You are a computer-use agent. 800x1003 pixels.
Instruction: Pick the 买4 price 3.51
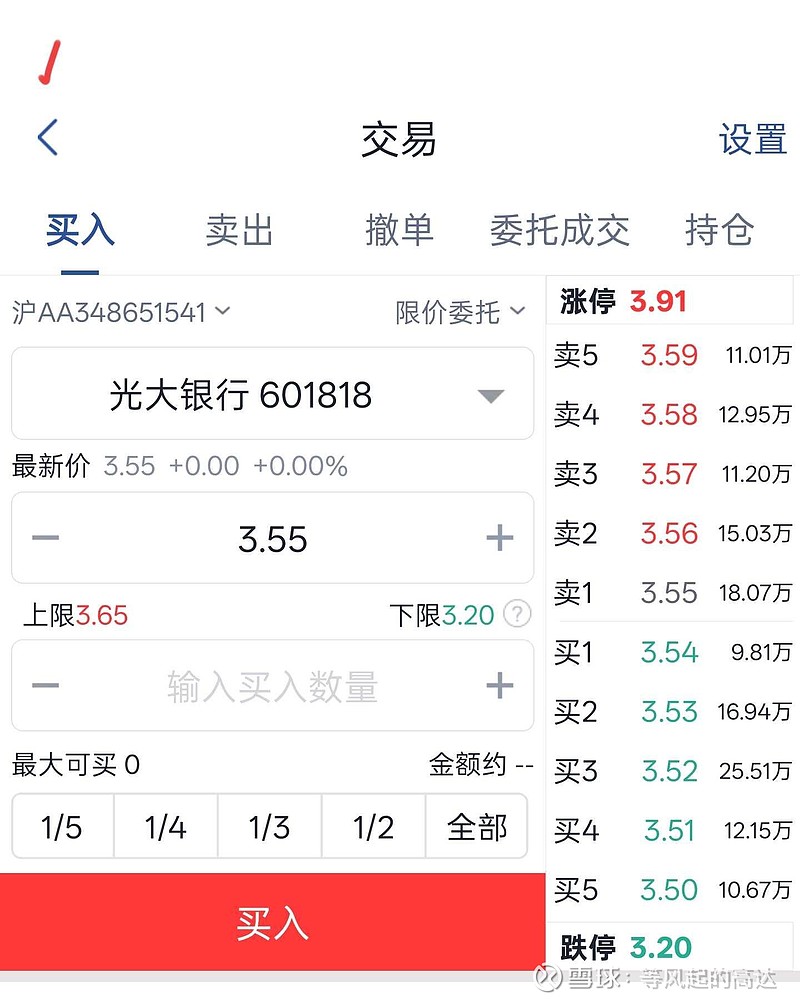point(669,831)
